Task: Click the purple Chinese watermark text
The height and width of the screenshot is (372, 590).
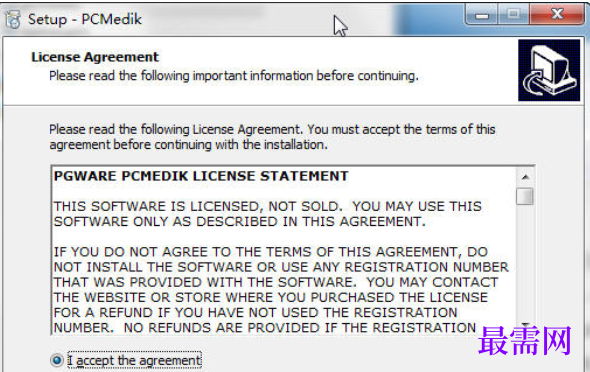Action: click(525, 341)
